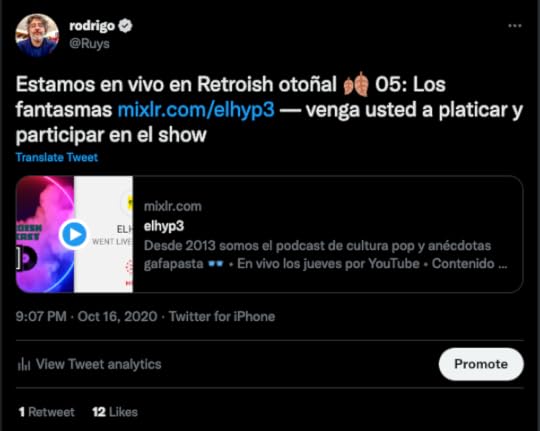Open the card description about podcast de cultura pop

pyautogui.click(x=325, y=255)
